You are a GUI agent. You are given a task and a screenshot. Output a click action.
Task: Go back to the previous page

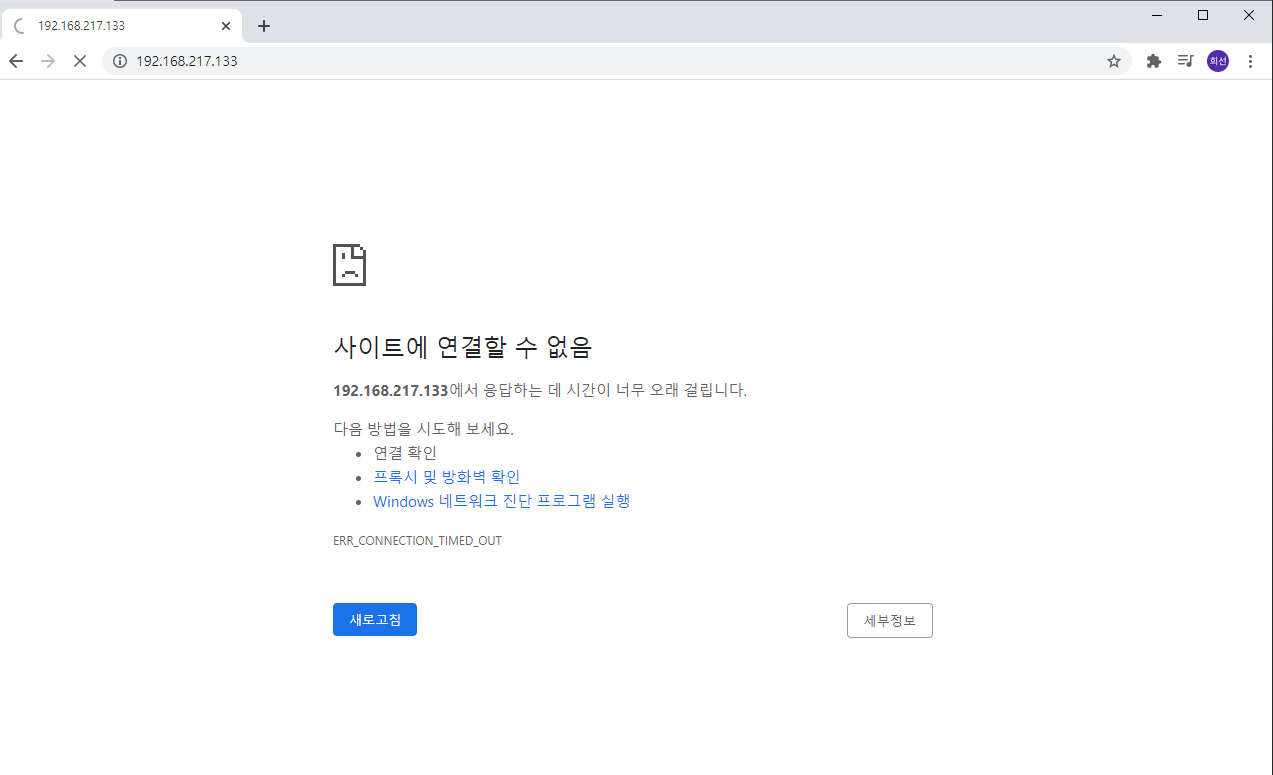tap(16, 61)
